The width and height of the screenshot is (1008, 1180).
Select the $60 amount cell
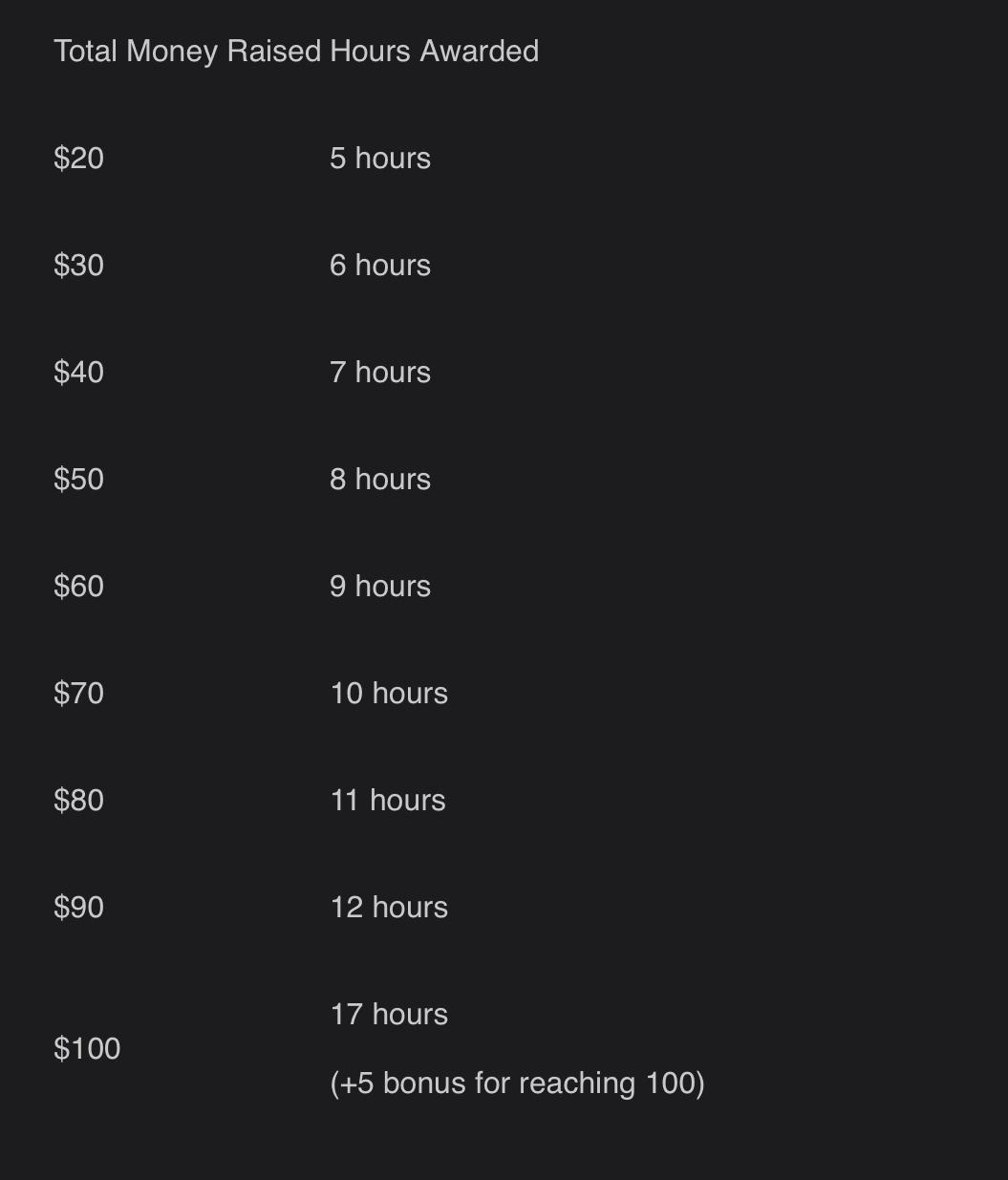[78, 586]
